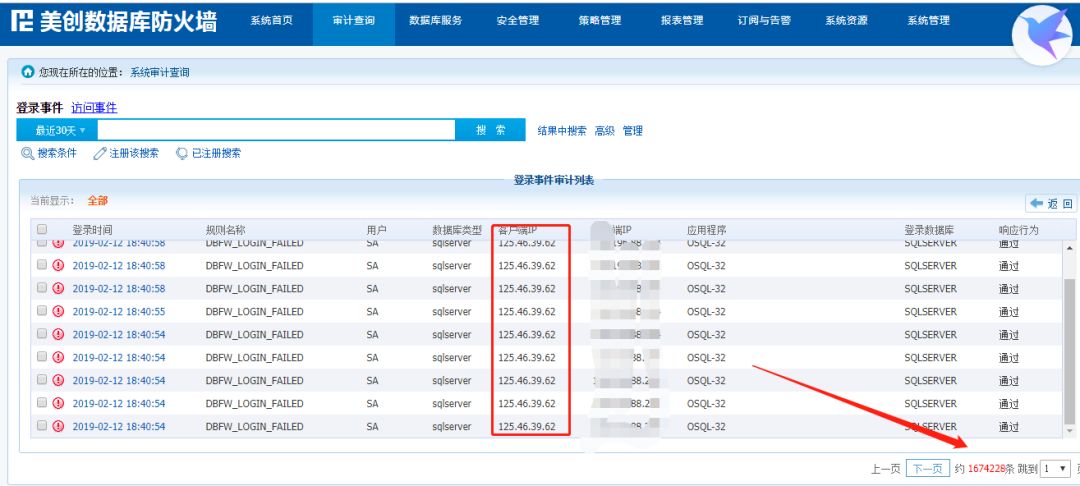Open the 安全管理 menu in the top navigation
1080x486 pixels.
tap(517, 21)
